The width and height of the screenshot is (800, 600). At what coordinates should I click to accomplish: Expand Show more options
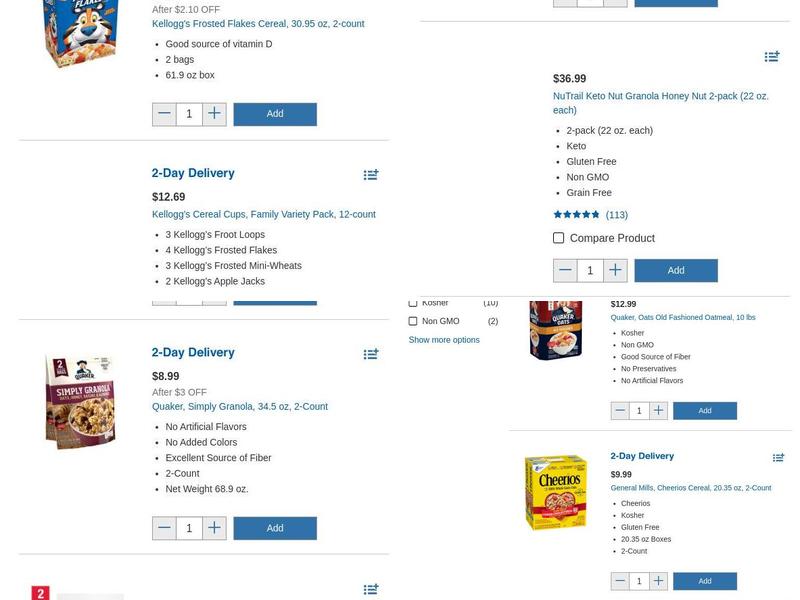443,339
